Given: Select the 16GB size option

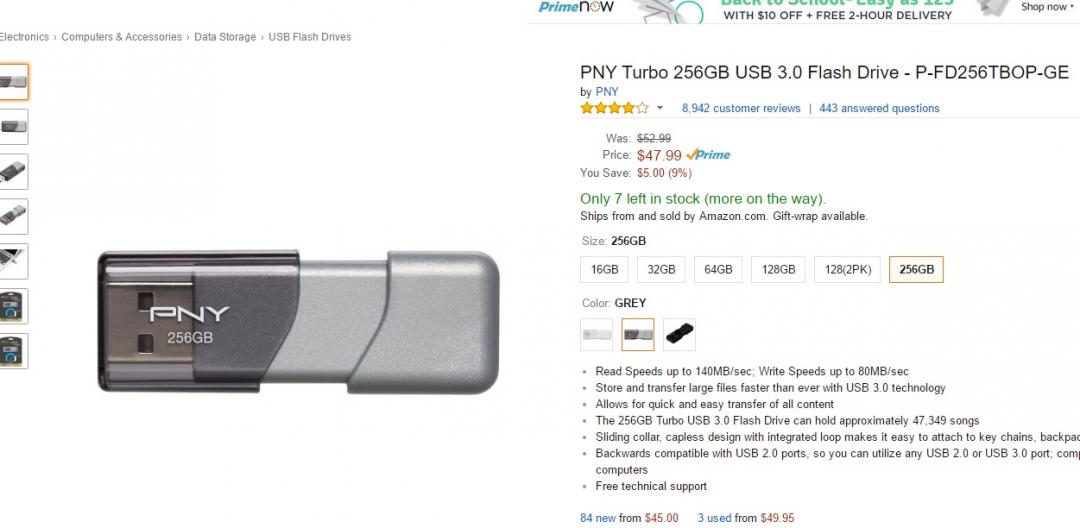Looking at the screenshot, I should pyautogui.click(x=605, y=270).
